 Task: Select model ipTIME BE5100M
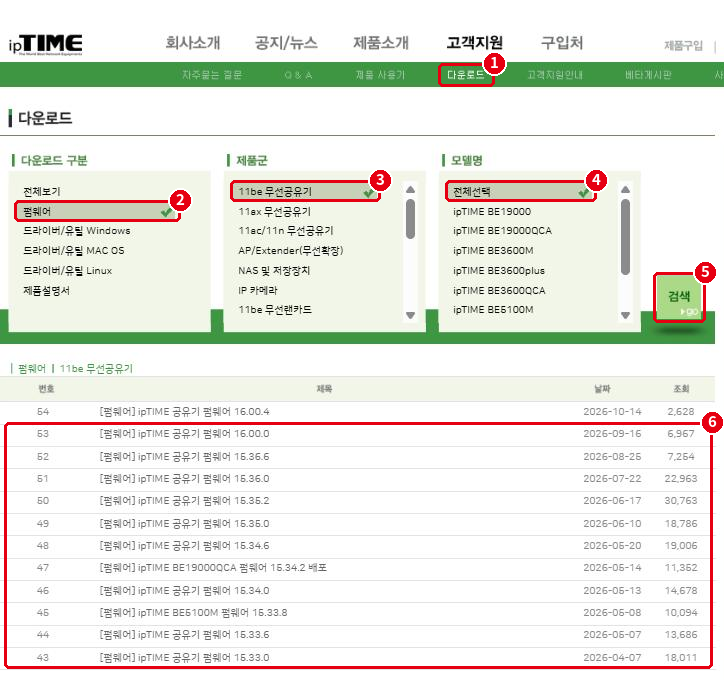pos(493,310)
